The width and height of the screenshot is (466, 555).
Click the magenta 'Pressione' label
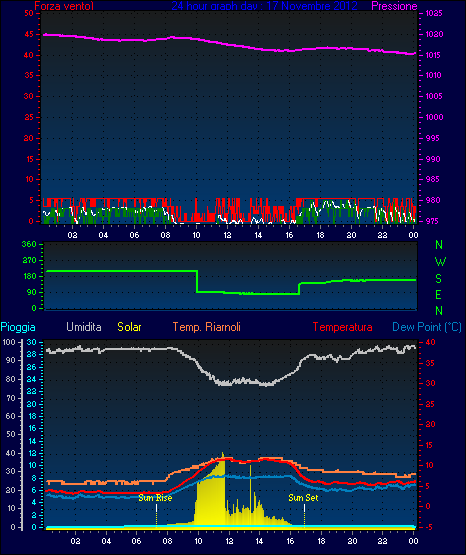pos(394,6)
